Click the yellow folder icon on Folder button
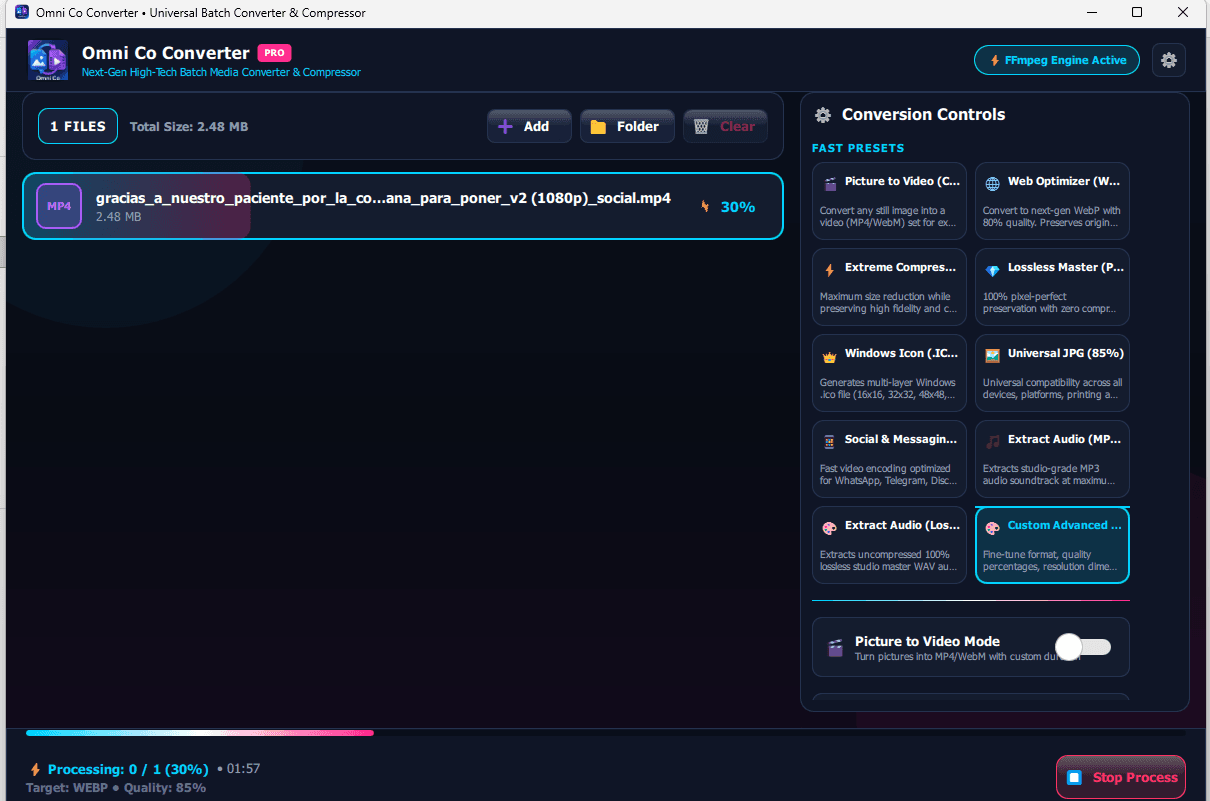 598,127
